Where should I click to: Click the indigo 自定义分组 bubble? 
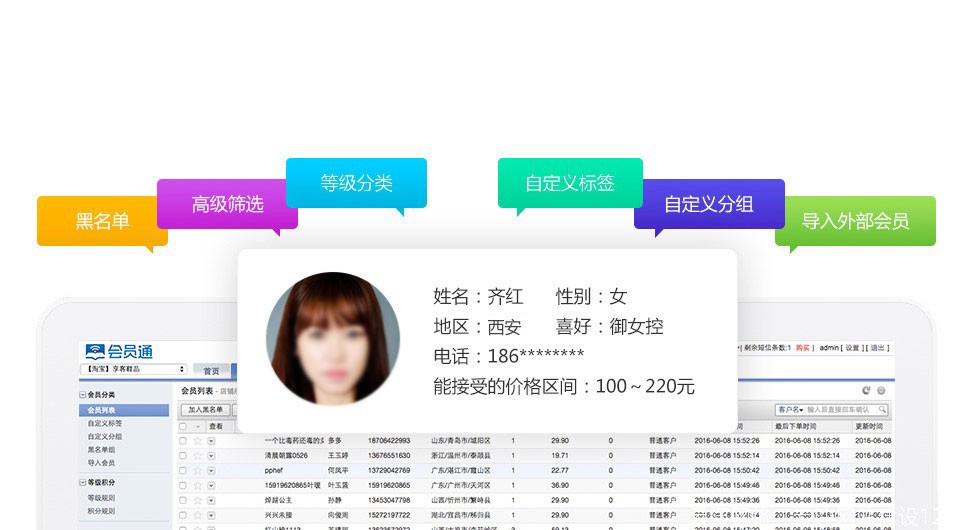click(x=709, y=204)
